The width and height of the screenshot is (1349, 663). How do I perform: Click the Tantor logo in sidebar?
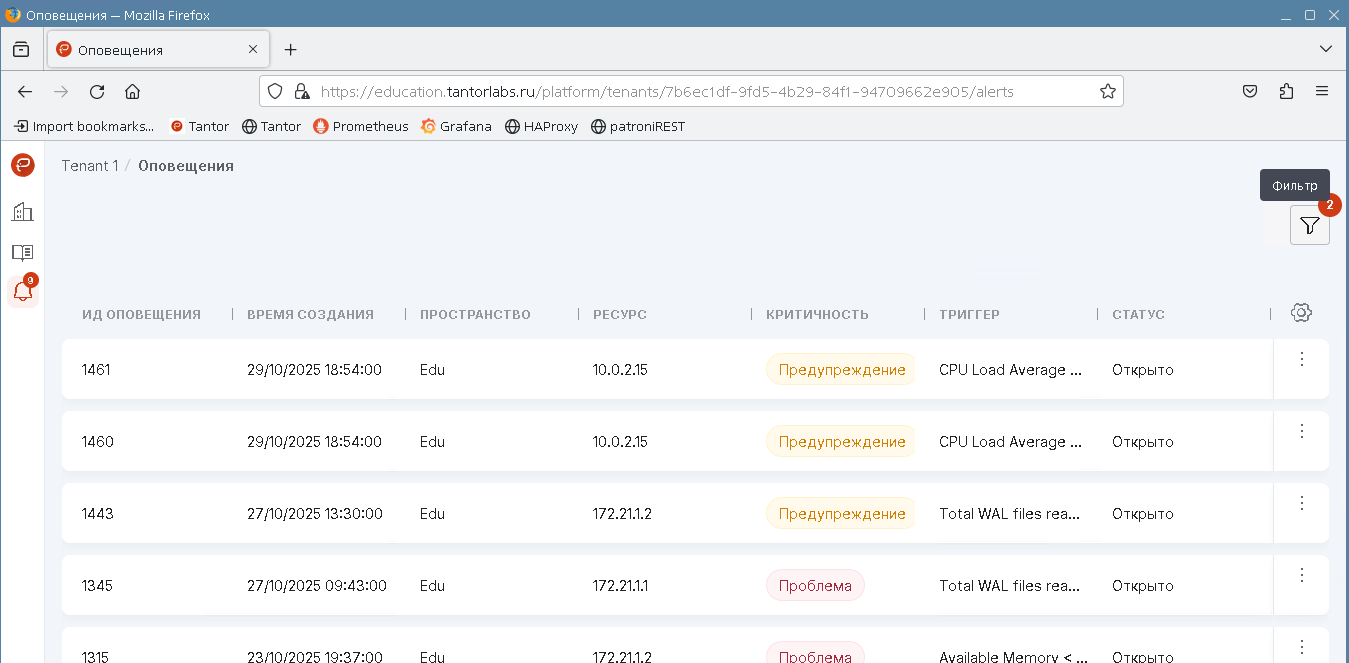click(22, 166)
